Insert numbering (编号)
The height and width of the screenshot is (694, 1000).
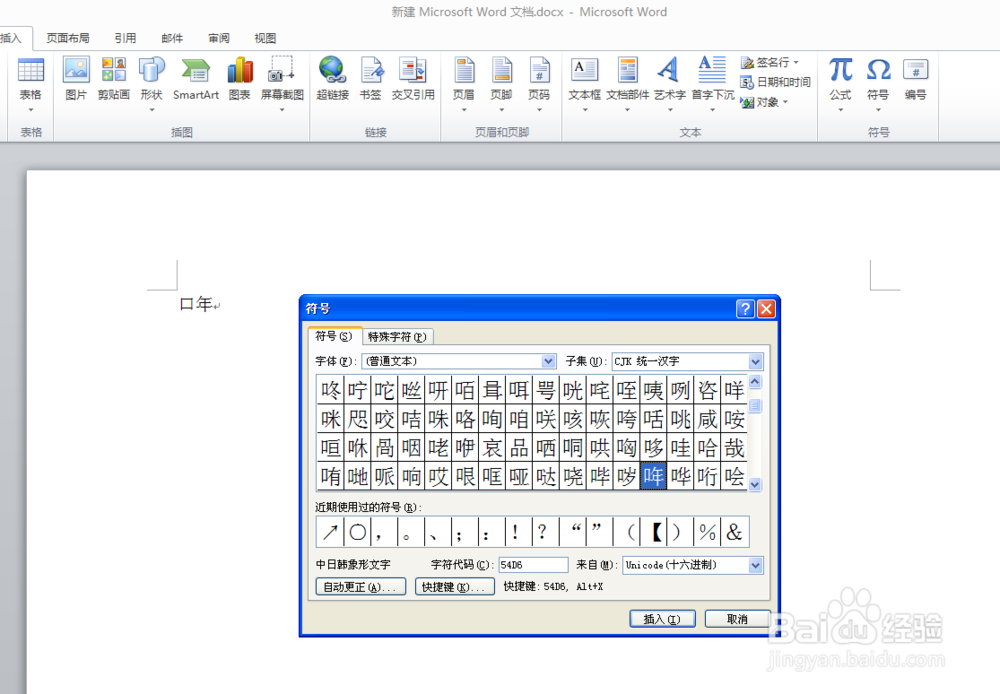[915, 79]
